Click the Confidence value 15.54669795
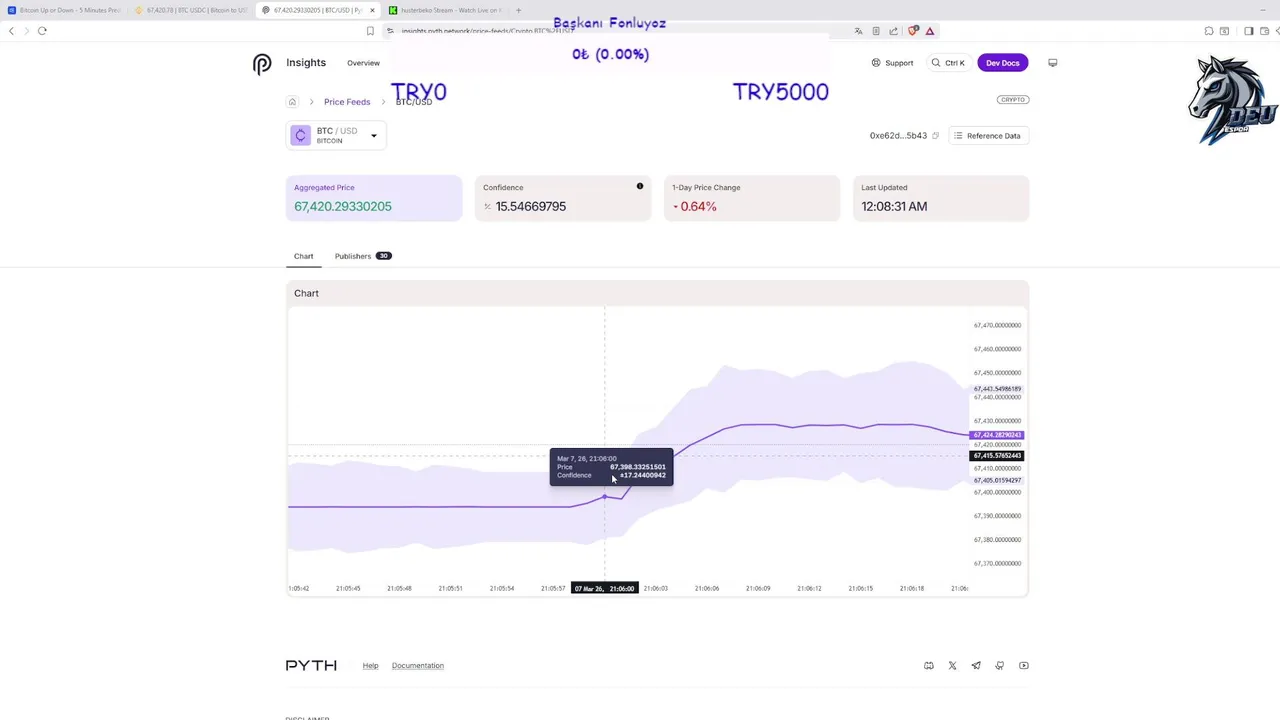Image resolution: width=1280 pixels, height=720 pixels. [x=531, y=207]
